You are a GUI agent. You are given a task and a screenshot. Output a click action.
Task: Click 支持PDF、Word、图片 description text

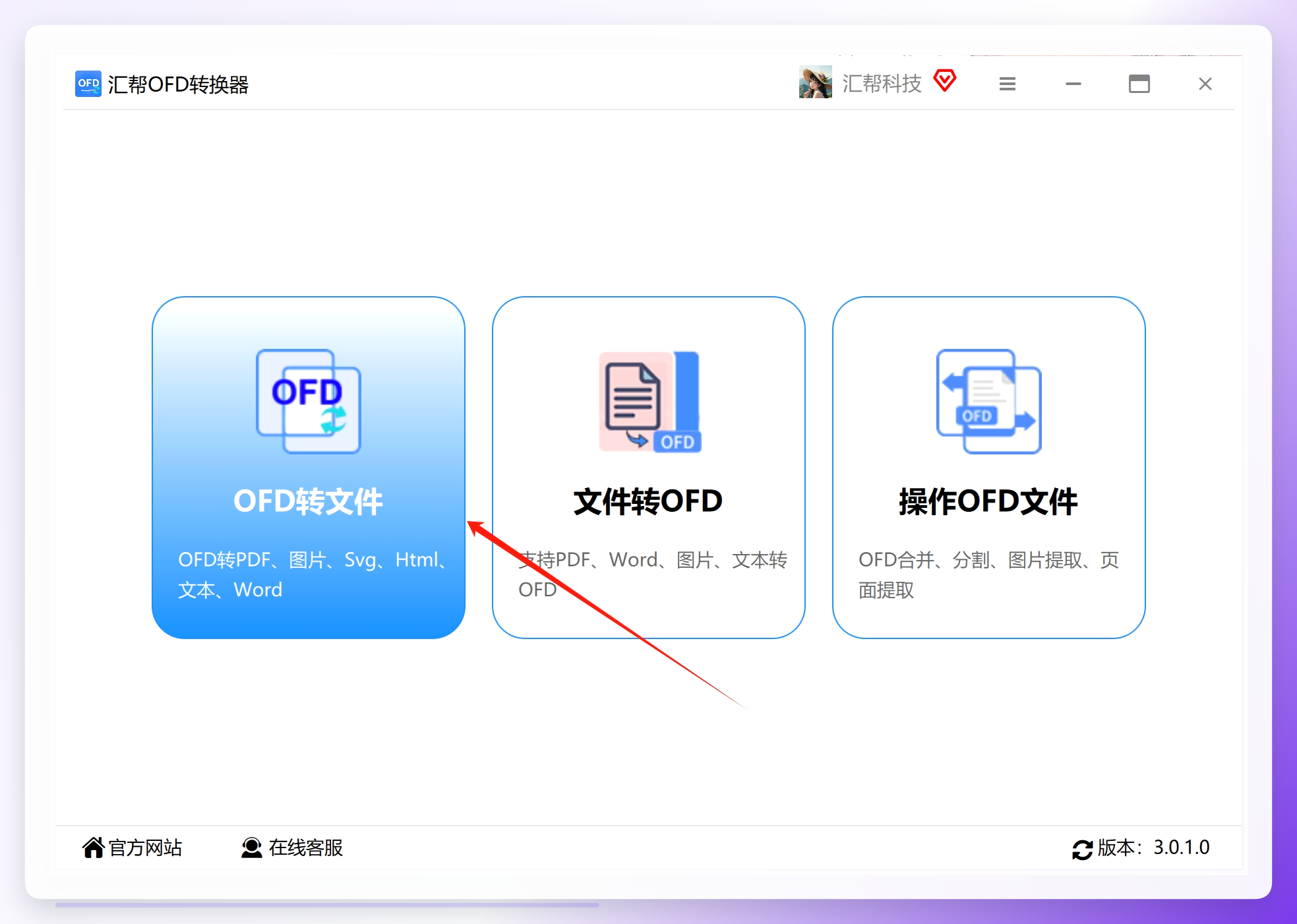pos(653,574)
